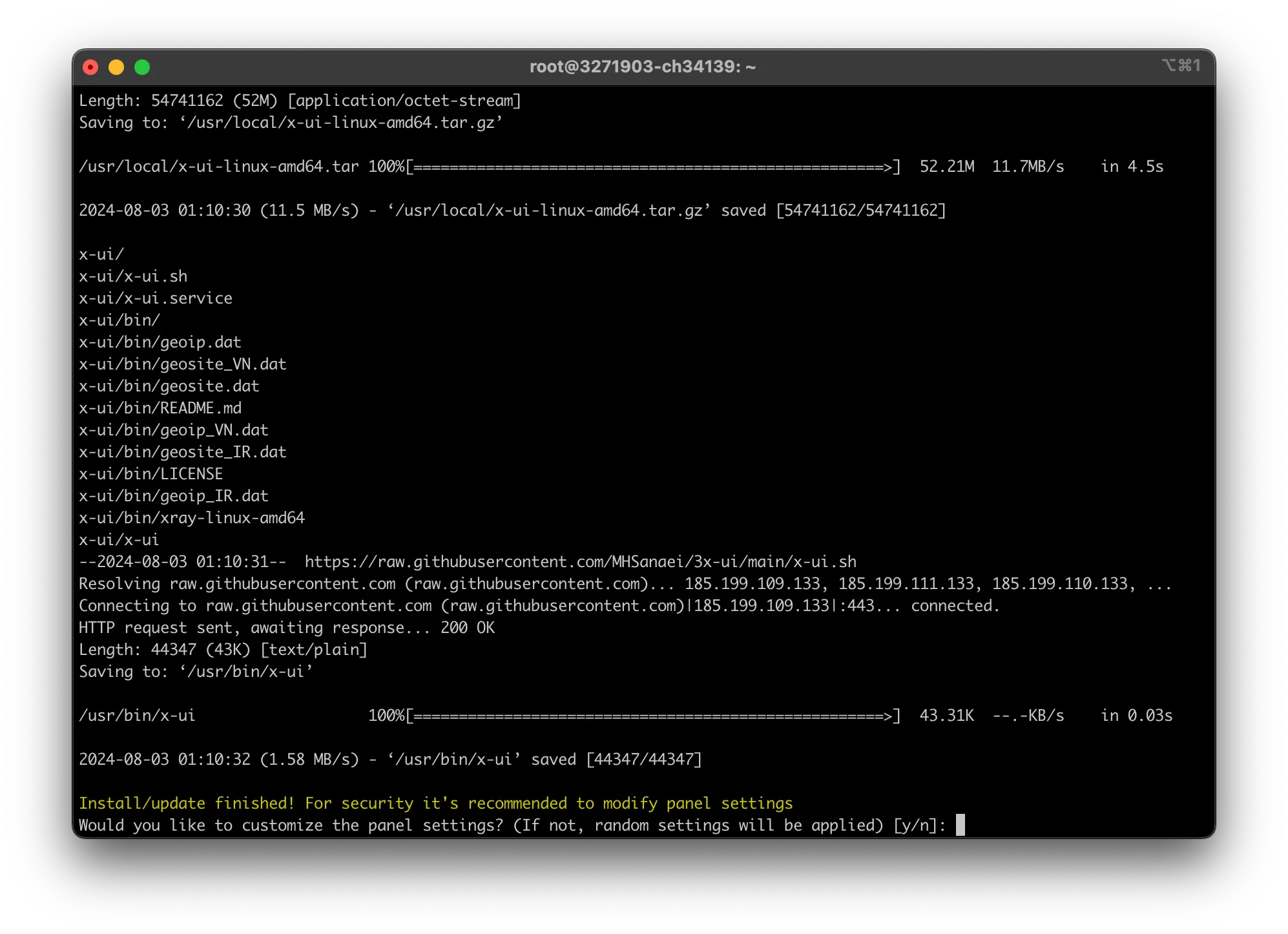Click the '52.21M' download size value

pyautogui.click(x=947, y=167)
